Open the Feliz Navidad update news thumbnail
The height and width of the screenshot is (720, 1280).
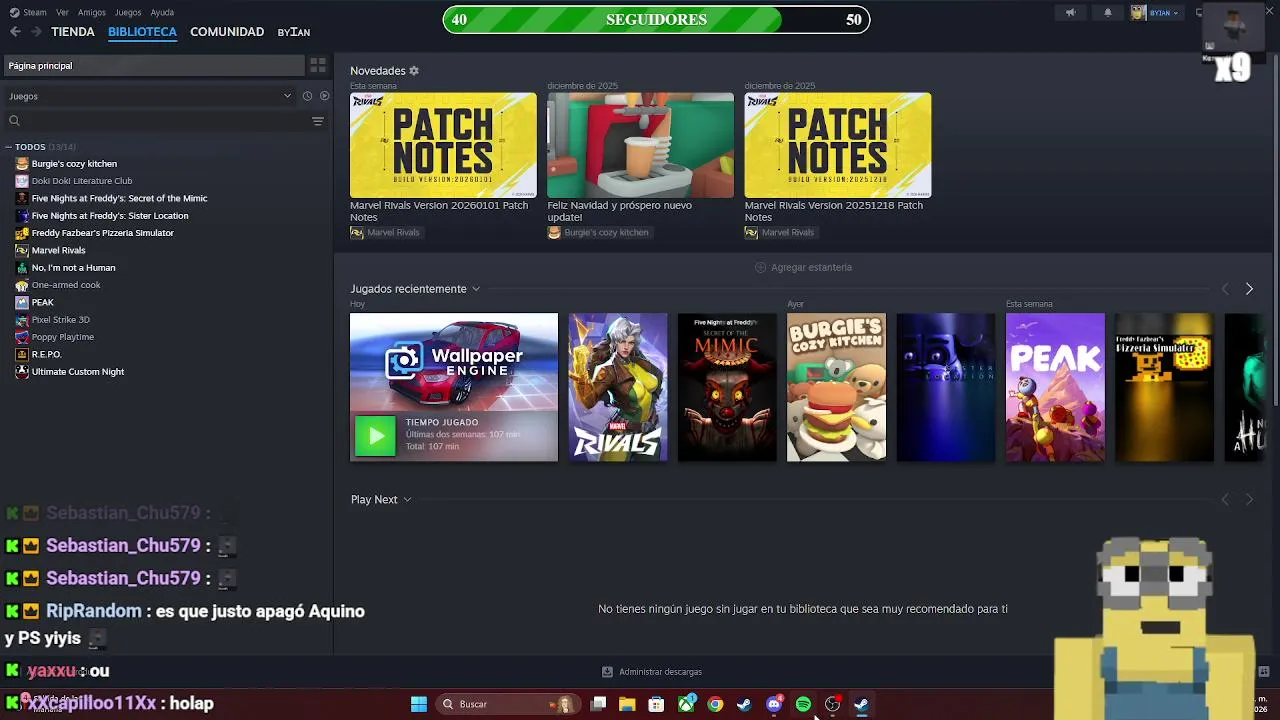pos(640,146)
